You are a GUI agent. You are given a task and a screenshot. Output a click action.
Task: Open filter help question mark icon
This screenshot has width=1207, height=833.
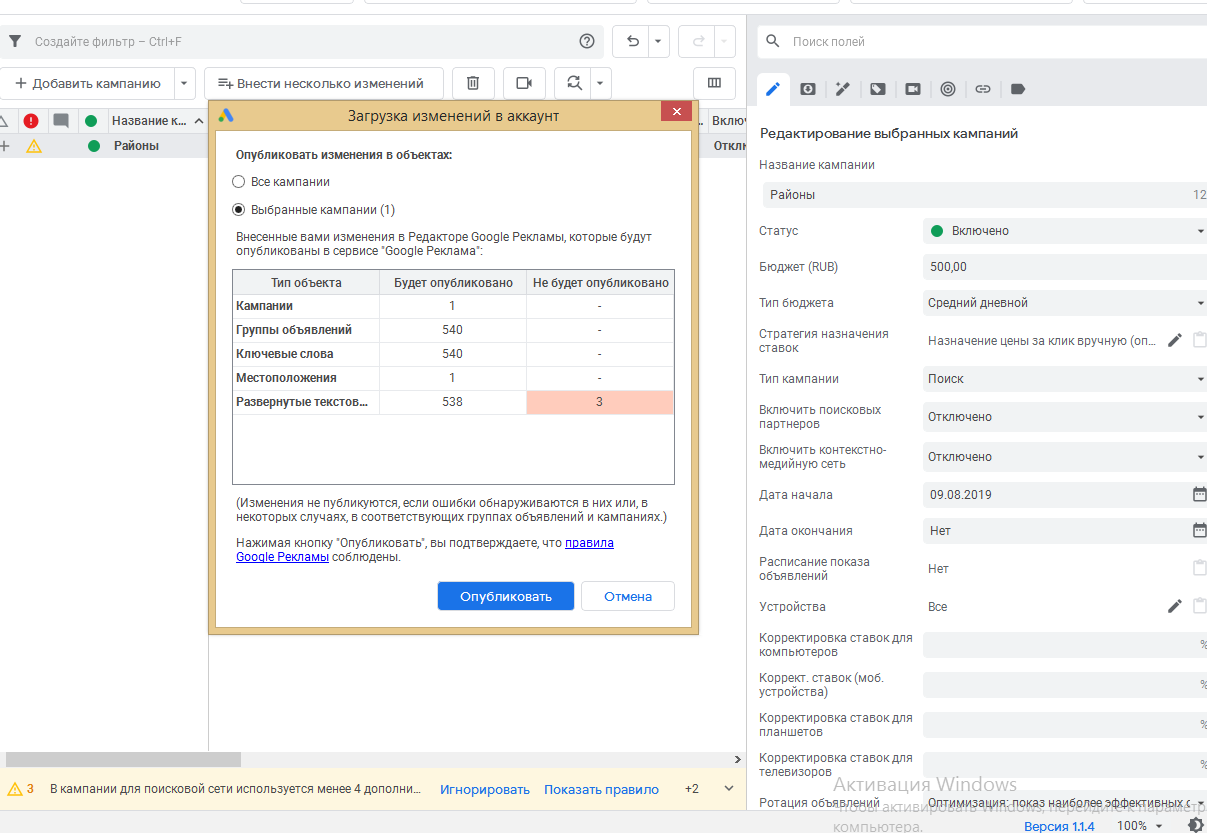(587, 42)
